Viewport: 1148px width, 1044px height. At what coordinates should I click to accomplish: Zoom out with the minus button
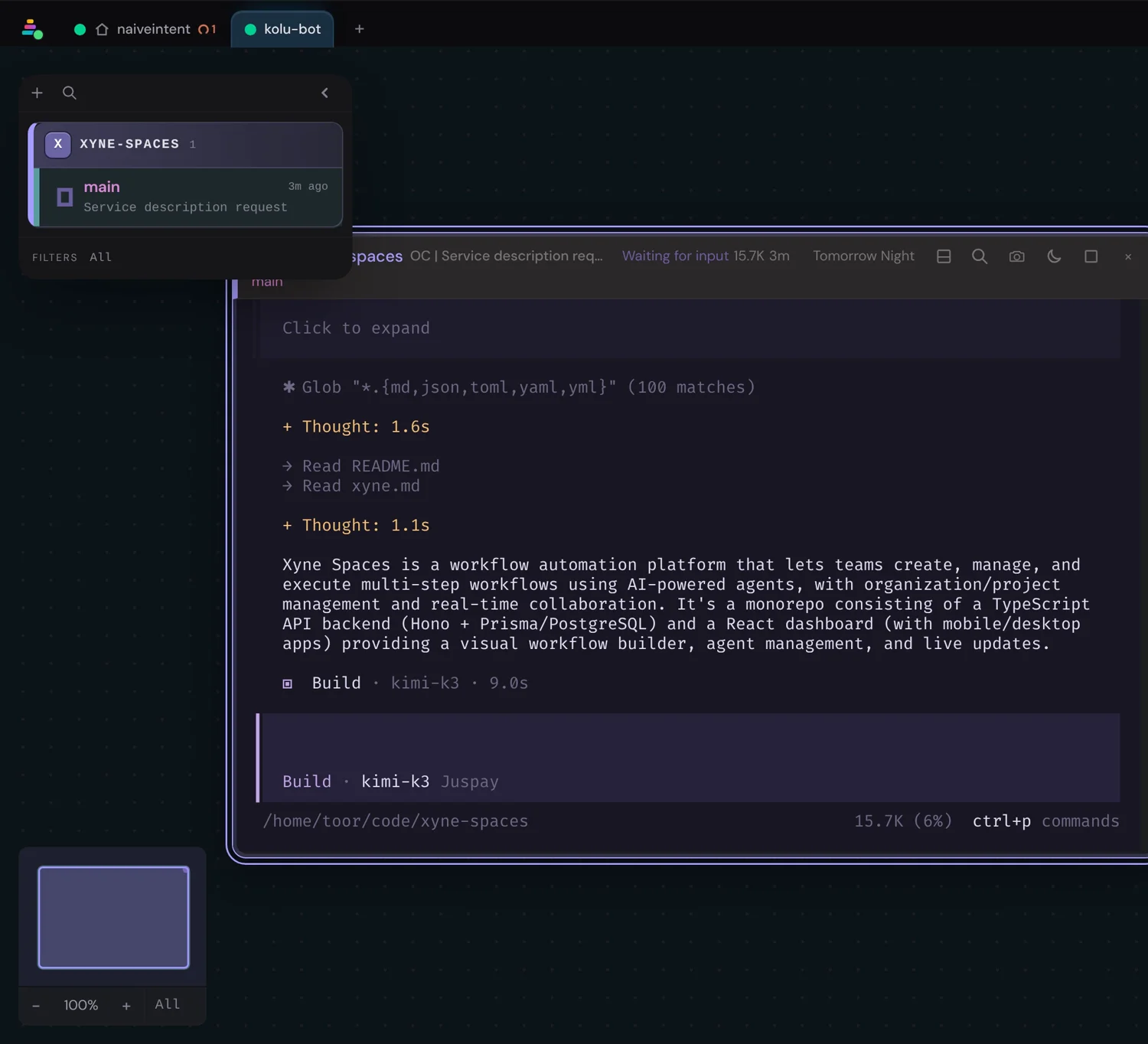pos(36,1005)
